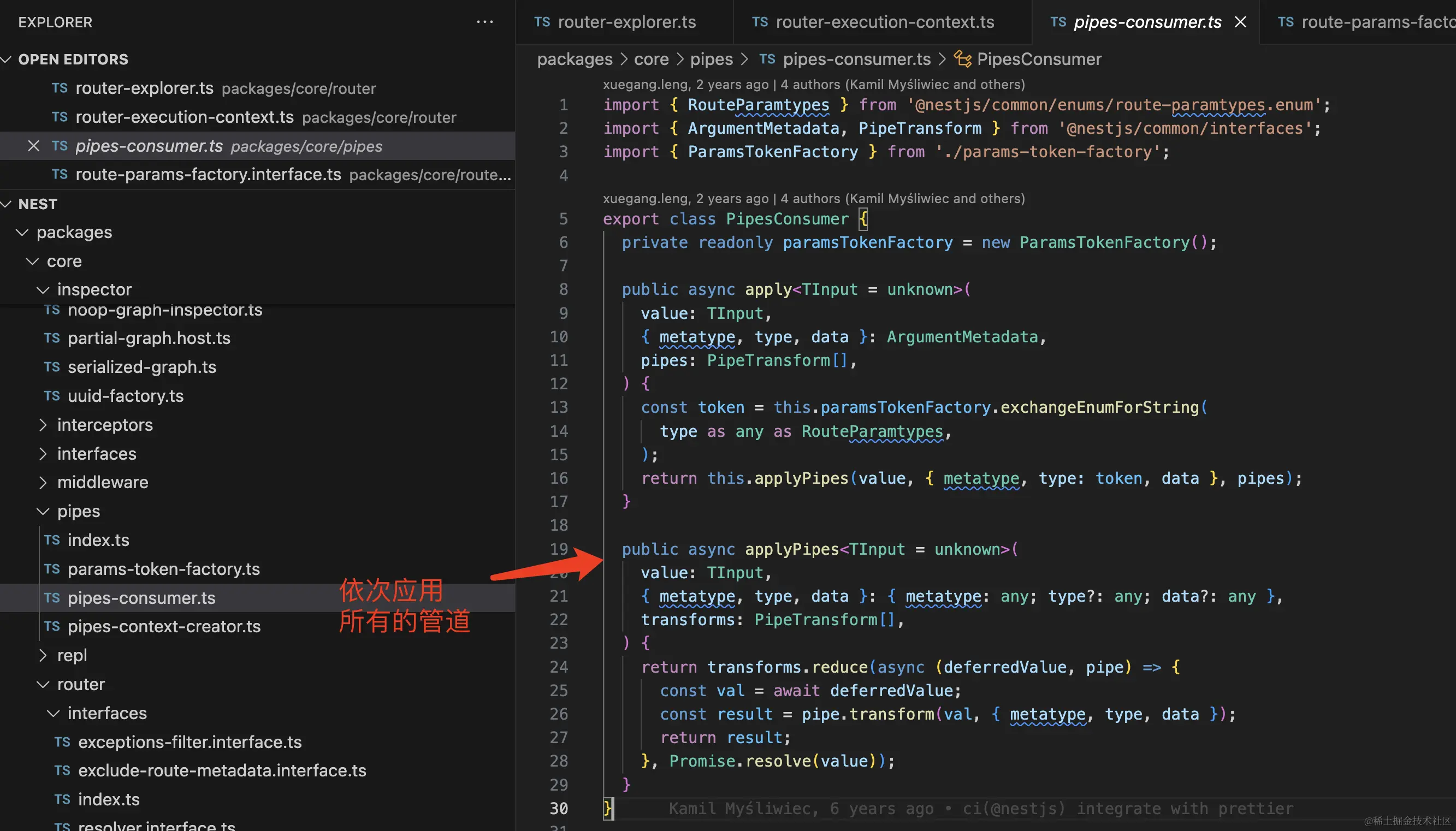The width and height of the screenshot is (1456, 831).
Task: Click TS icon beside pipes-context-creator.ts
Action: coord(52,626)
